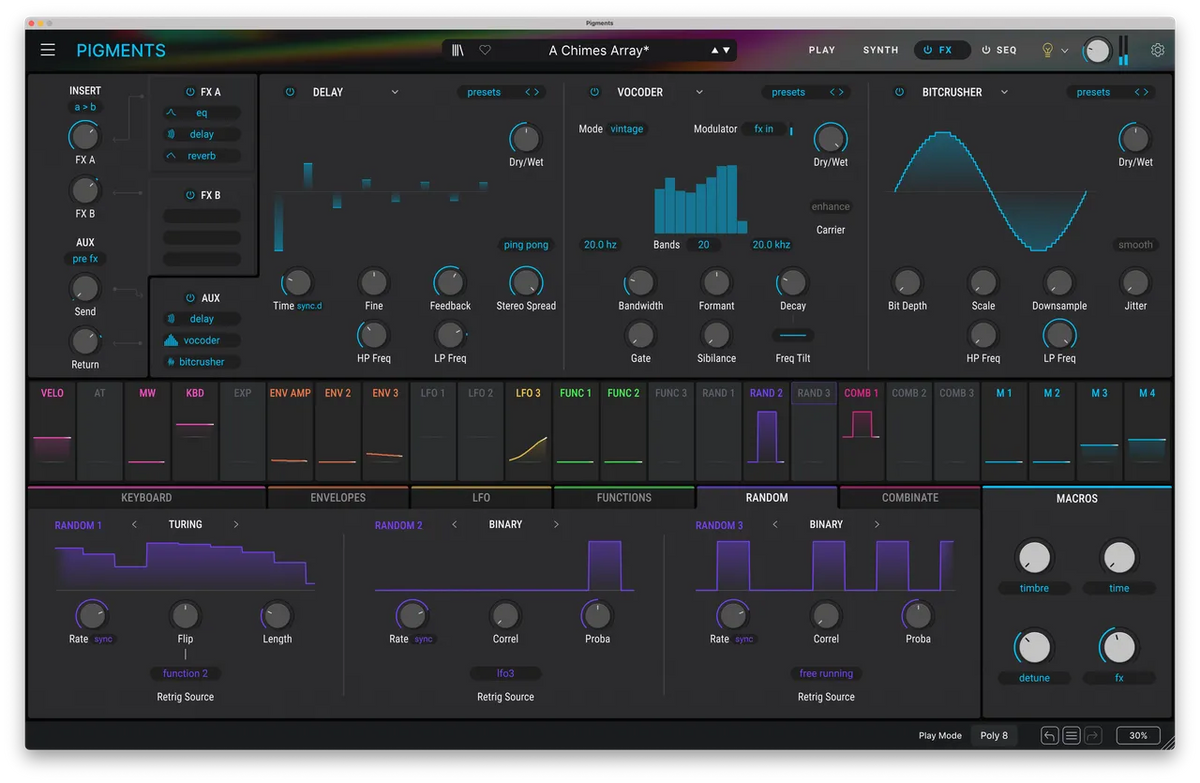Toggle the Delay effect power button
This screenshot has height=783, width=1200.
click(290, 92)
